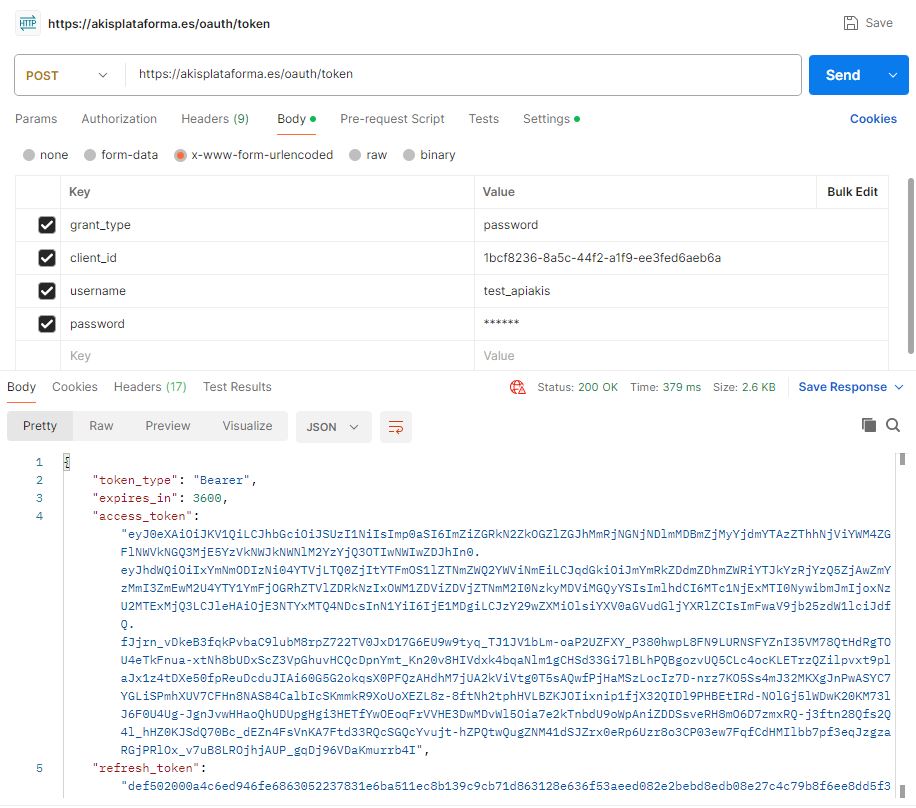Save the current request
The image size is (916, 808).
point(866,22)
